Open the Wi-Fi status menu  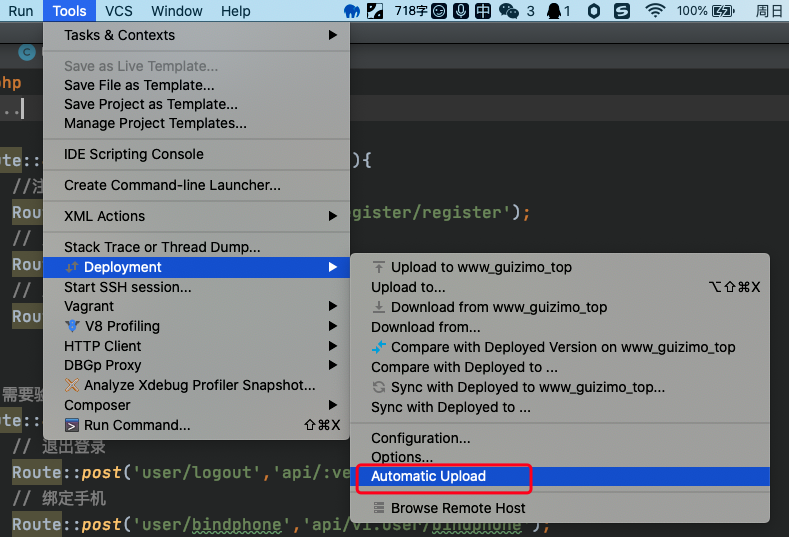pos(655,11)
